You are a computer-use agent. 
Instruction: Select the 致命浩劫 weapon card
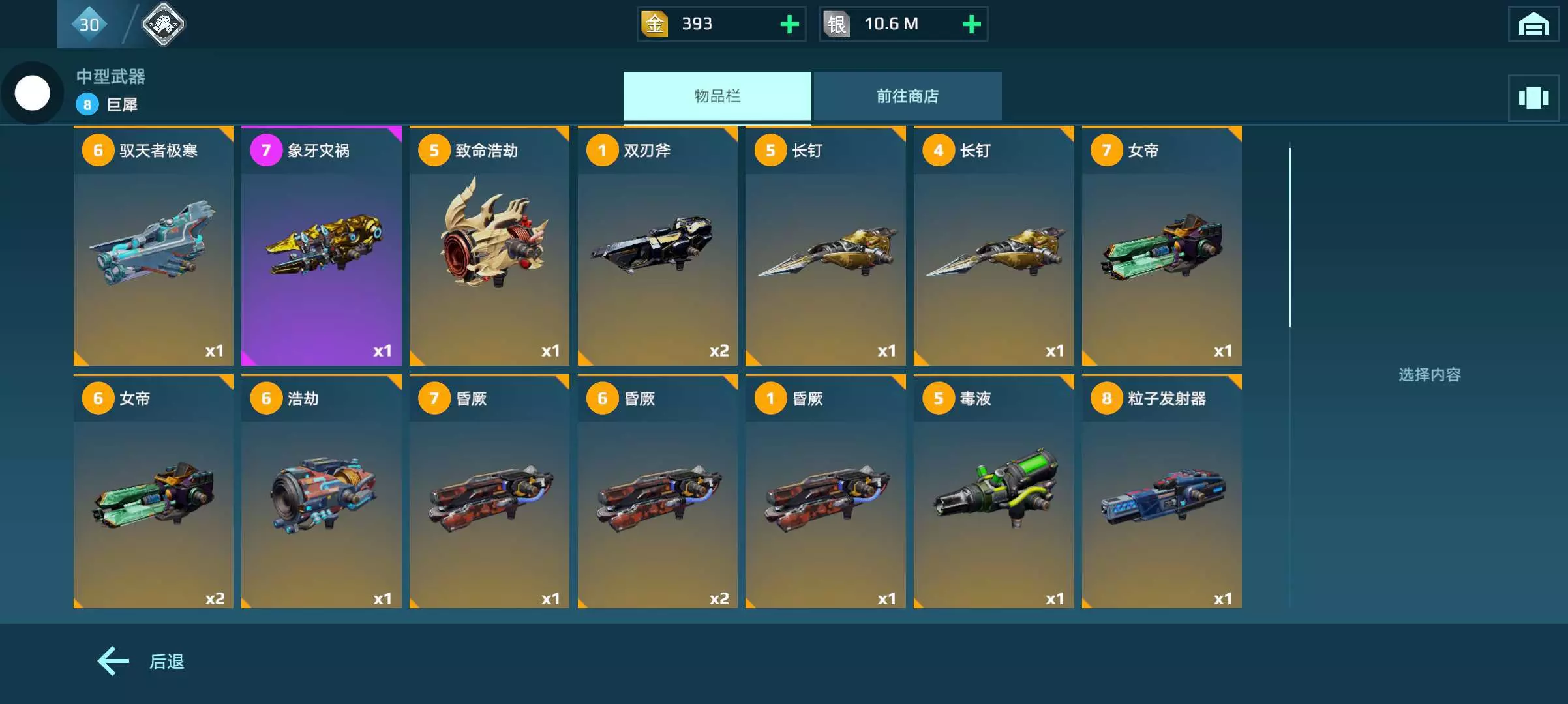[x=489, y=246]
